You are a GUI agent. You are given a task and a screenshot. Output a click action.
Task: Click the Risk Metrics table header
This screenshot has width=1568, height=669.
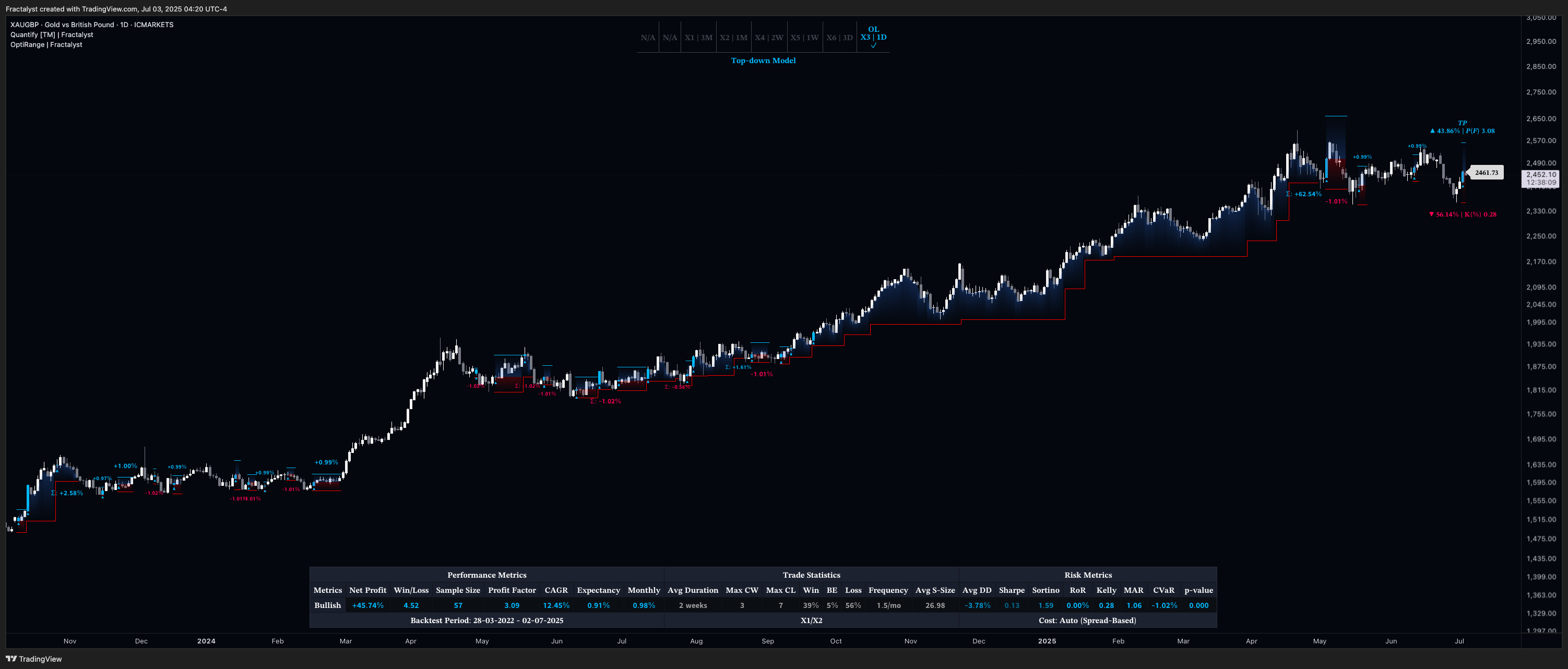coord(1088,575)
